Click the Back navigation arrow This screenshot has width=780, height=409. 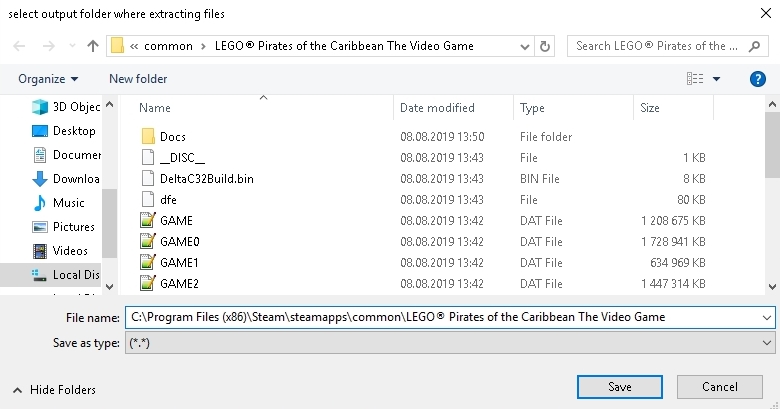pos(20,46)
